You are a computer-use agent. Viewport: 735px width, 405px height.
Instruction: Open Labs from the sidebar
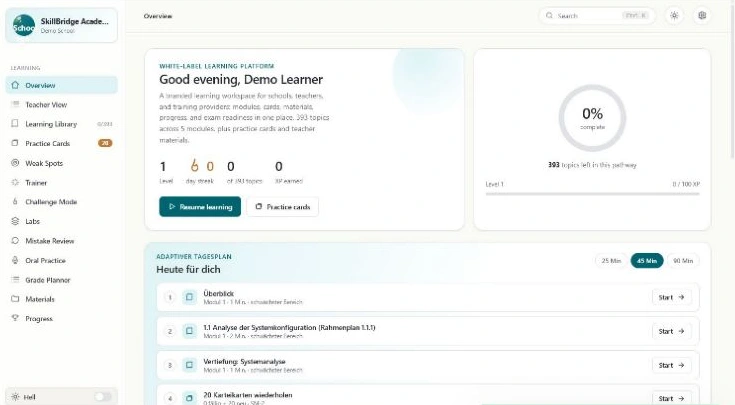61,221
